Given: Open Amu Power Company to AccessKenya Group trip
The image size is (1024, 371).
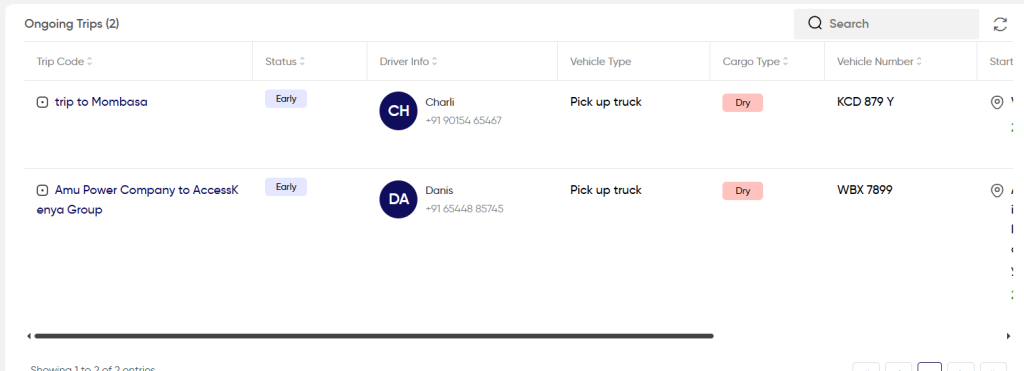Looking at the screenshot, I should [138, 200].
